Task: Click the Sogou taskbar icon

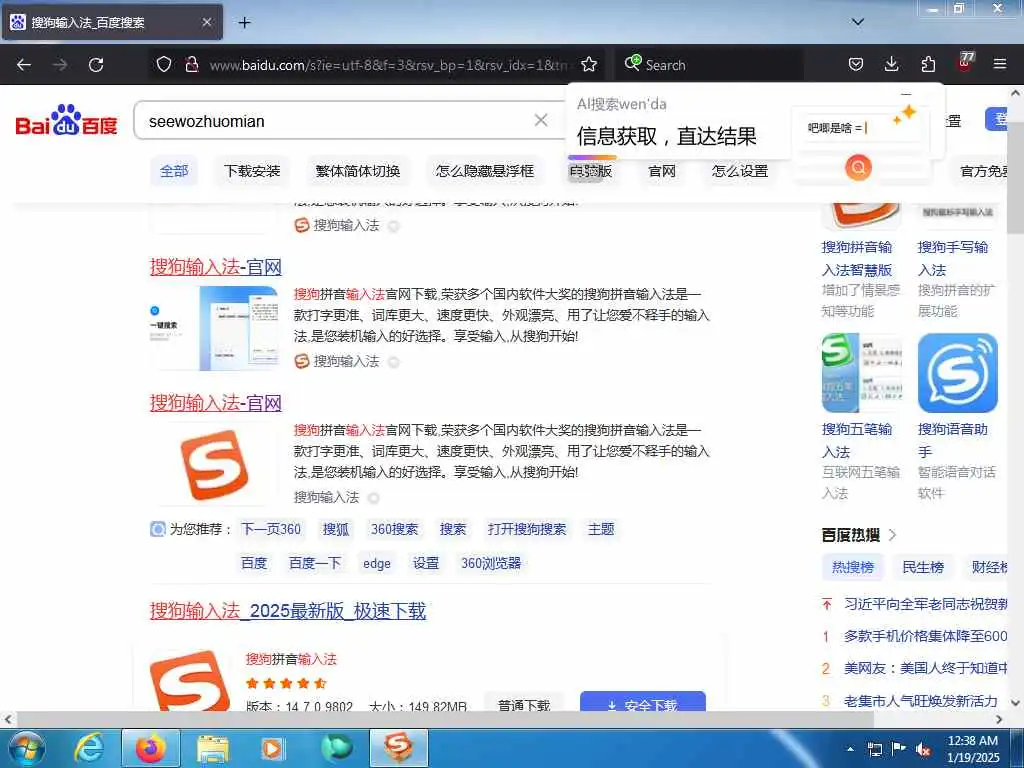Action: [398, 748]
